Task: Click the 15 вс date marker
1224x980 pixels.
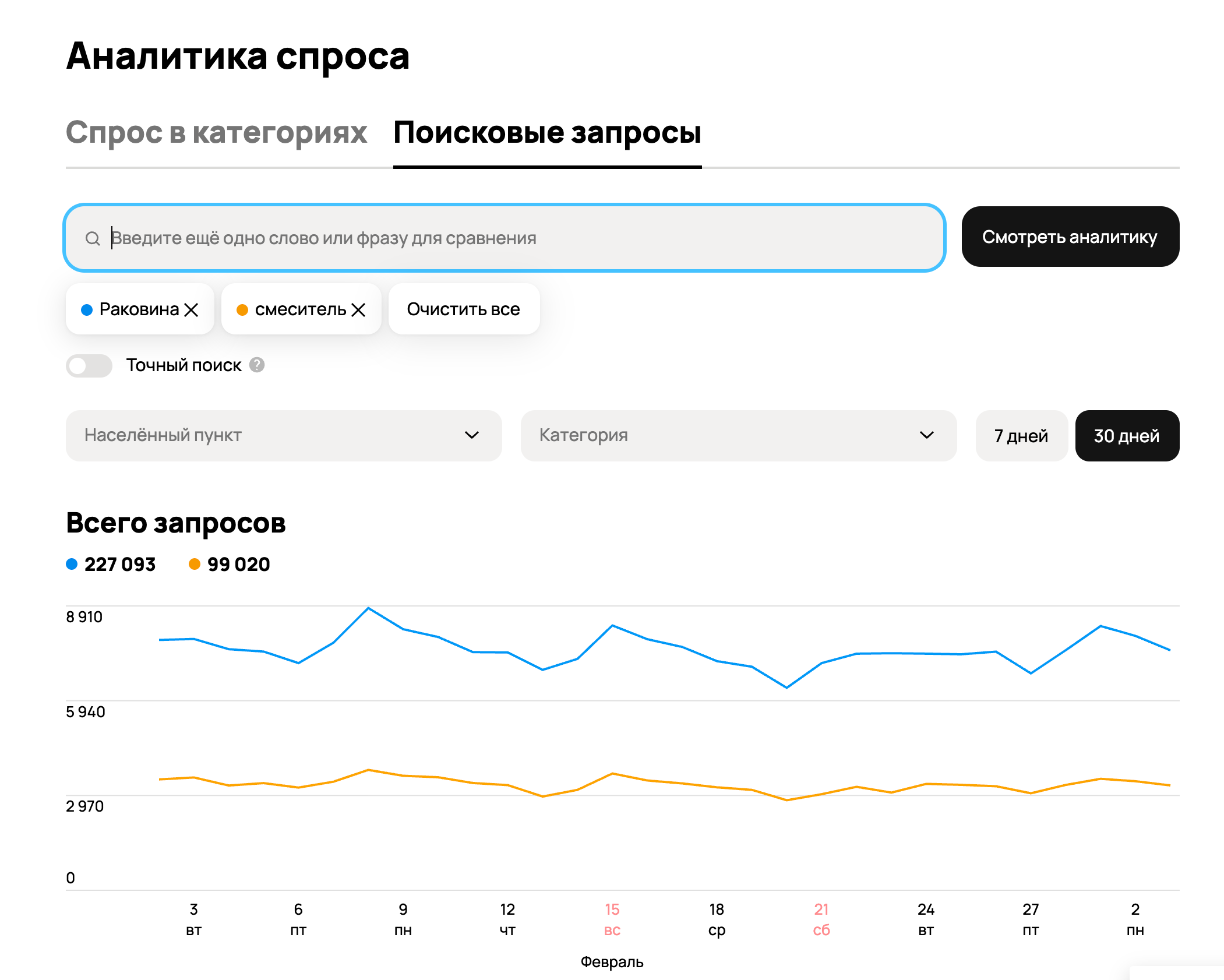Action: tap(612, 919)
